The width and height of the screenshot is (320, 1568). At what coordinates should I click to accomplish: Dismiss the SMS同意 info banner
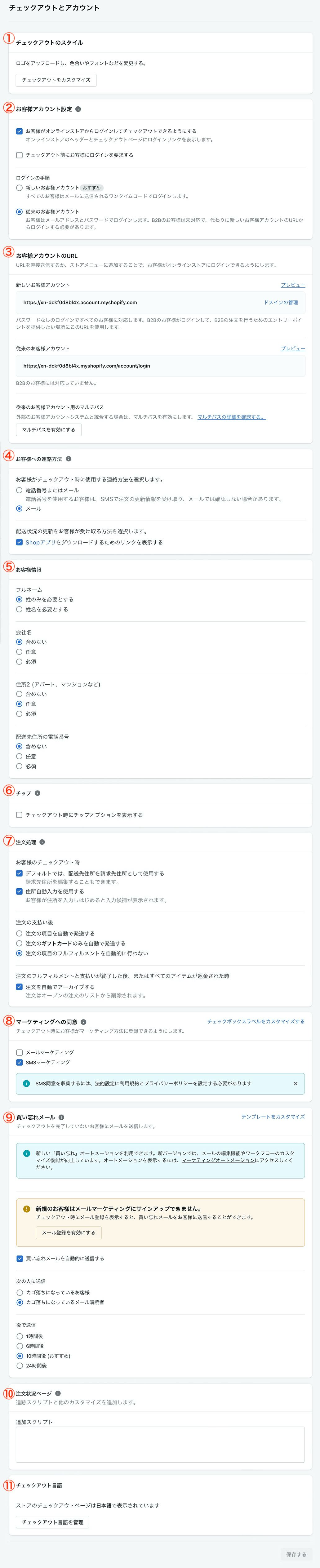pyautogui.click(x=296, y=1083)
